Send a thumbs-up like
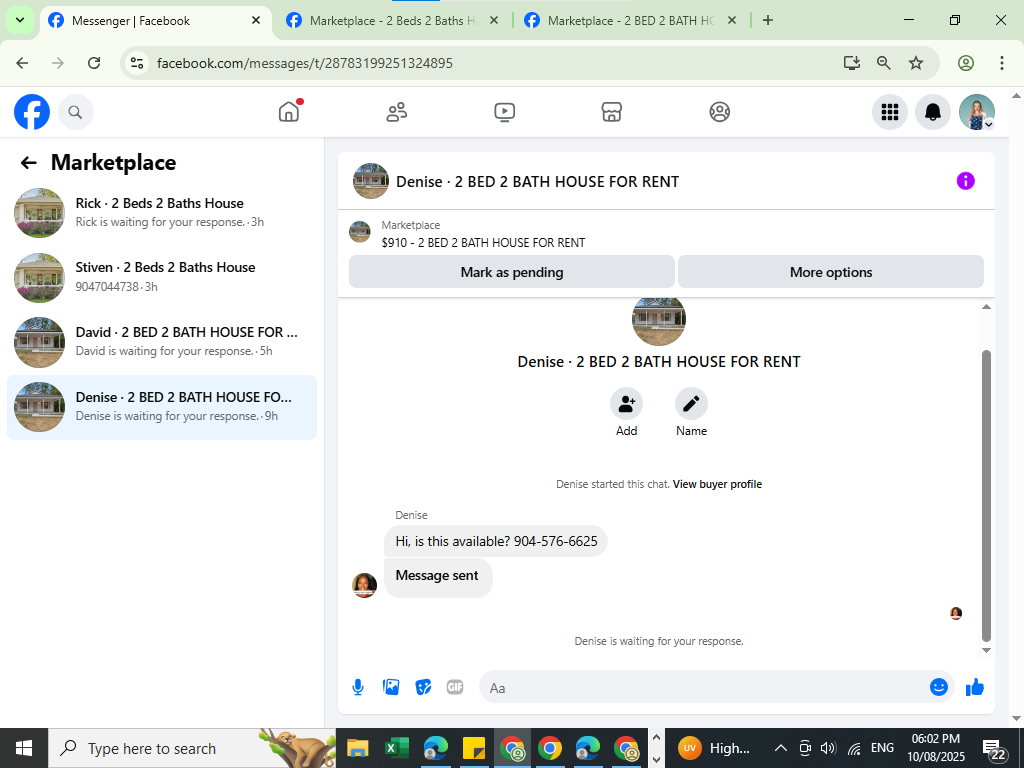The image size is (1024, 768). tap(974, 687)
